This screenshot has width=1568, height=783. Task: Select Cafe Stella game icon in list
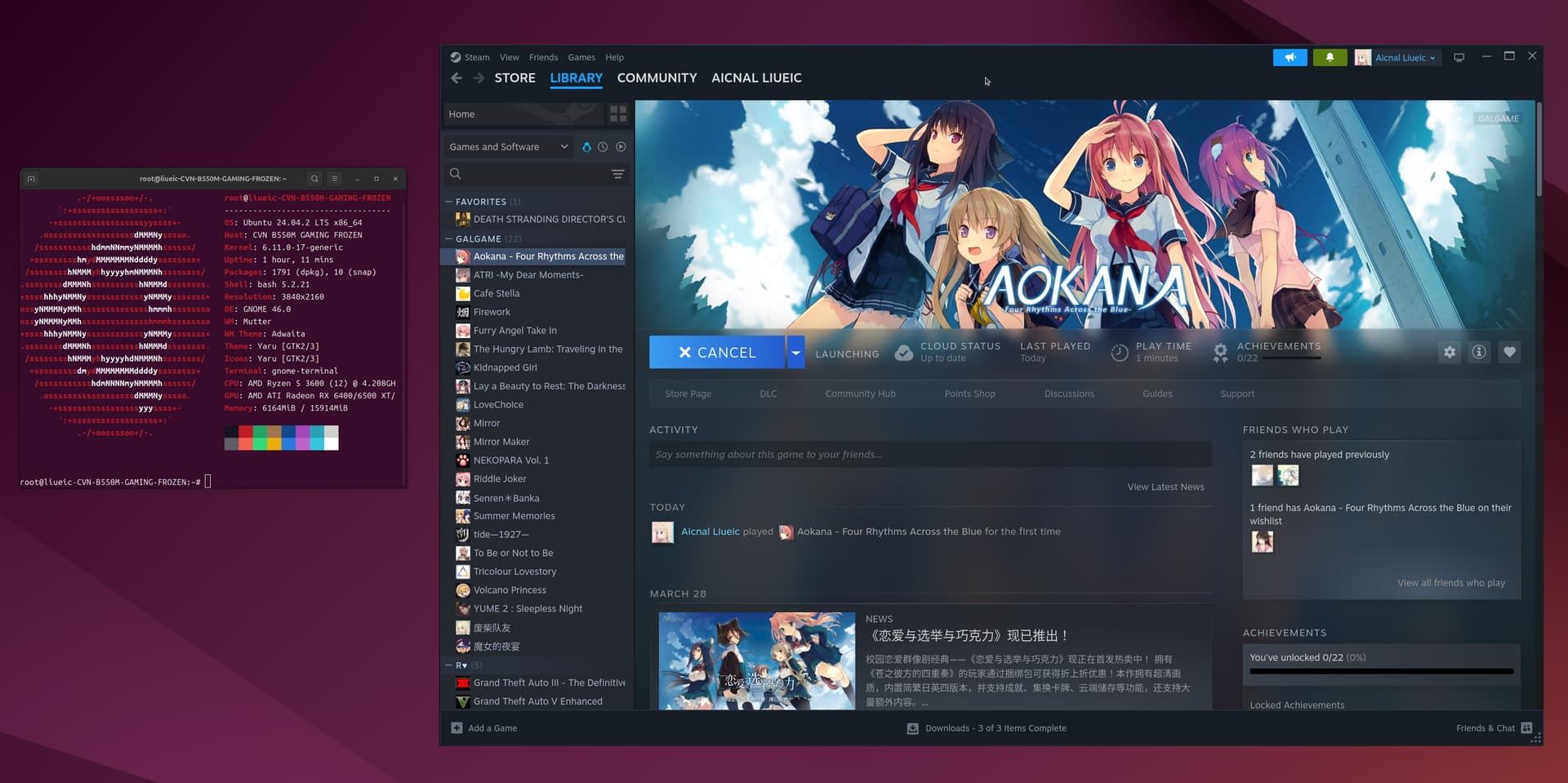point(463,293)
